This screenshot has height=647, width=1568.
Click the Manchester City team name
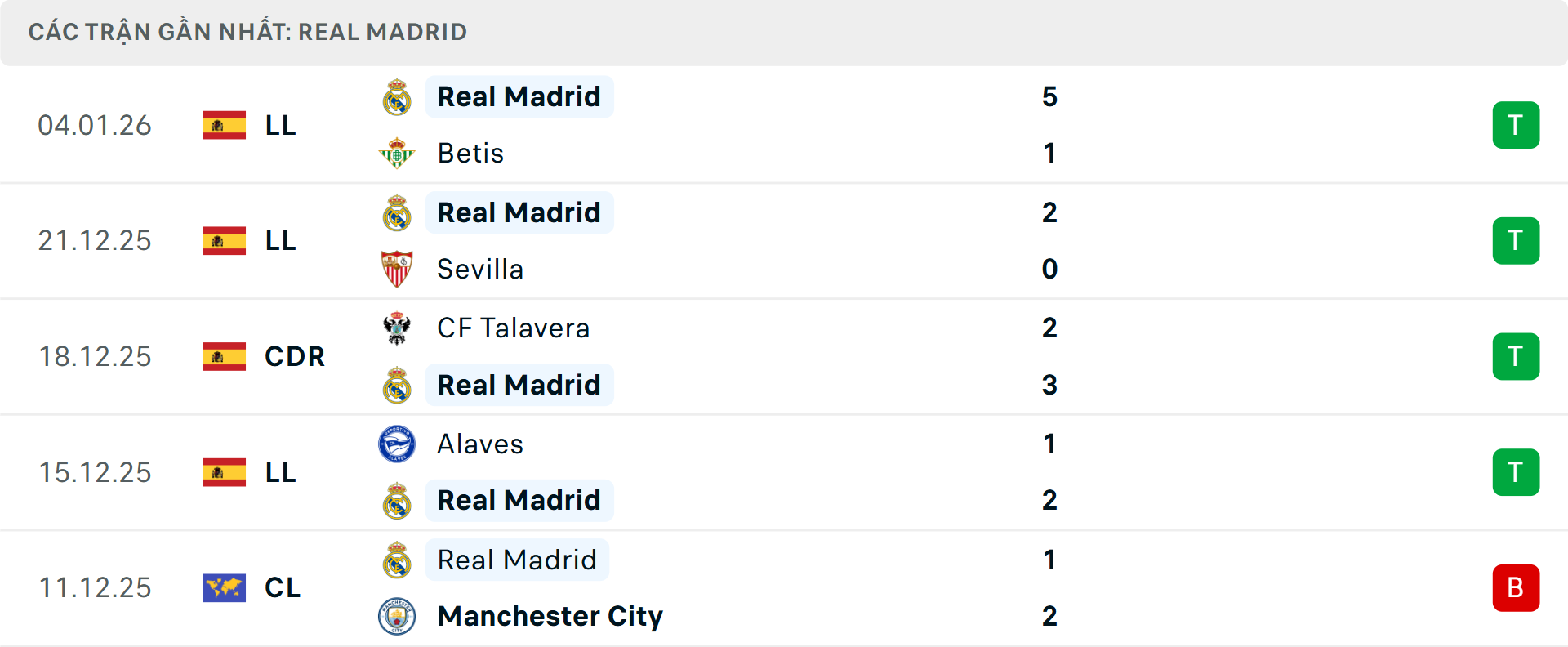click(549, 617)
